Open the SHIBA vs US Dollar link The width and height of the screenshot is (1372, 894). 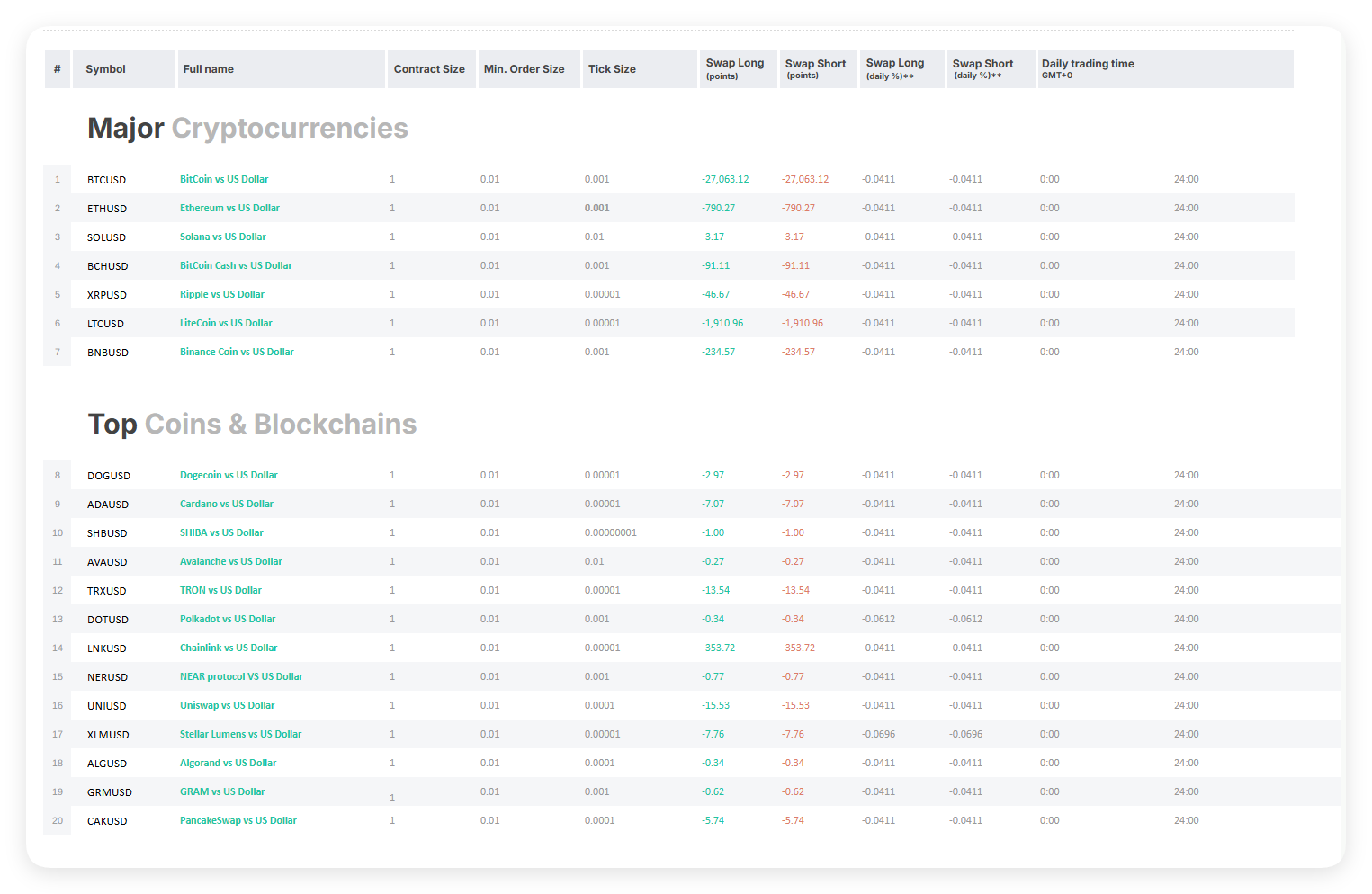(x=221, y=532)
